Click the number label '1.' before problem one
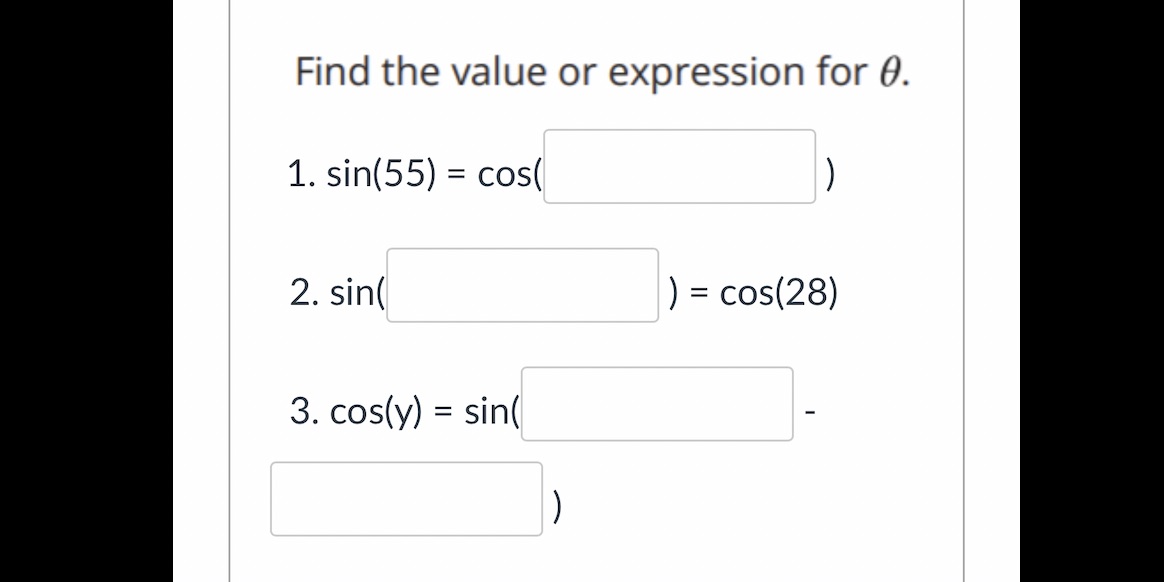The width and height of the screenshot is (1164, 582). pos(300,175)
